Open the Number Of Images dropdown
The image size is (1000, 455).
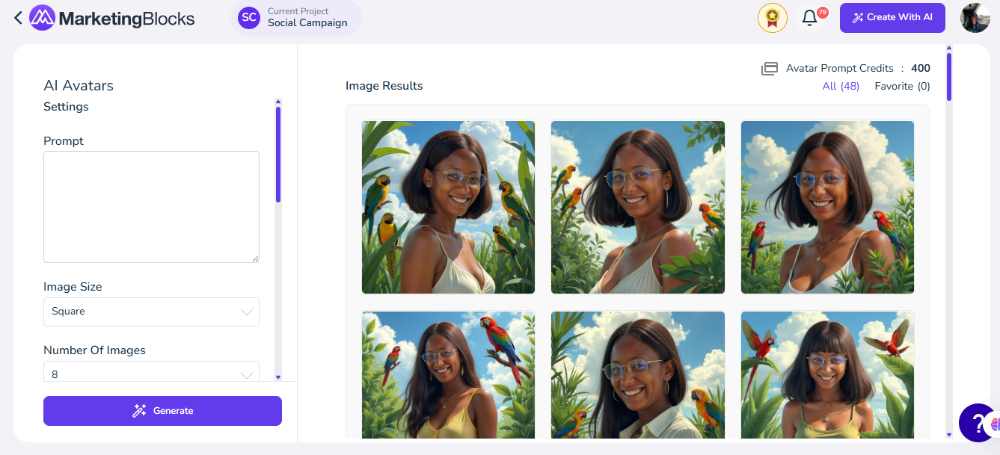pos(151,372)
